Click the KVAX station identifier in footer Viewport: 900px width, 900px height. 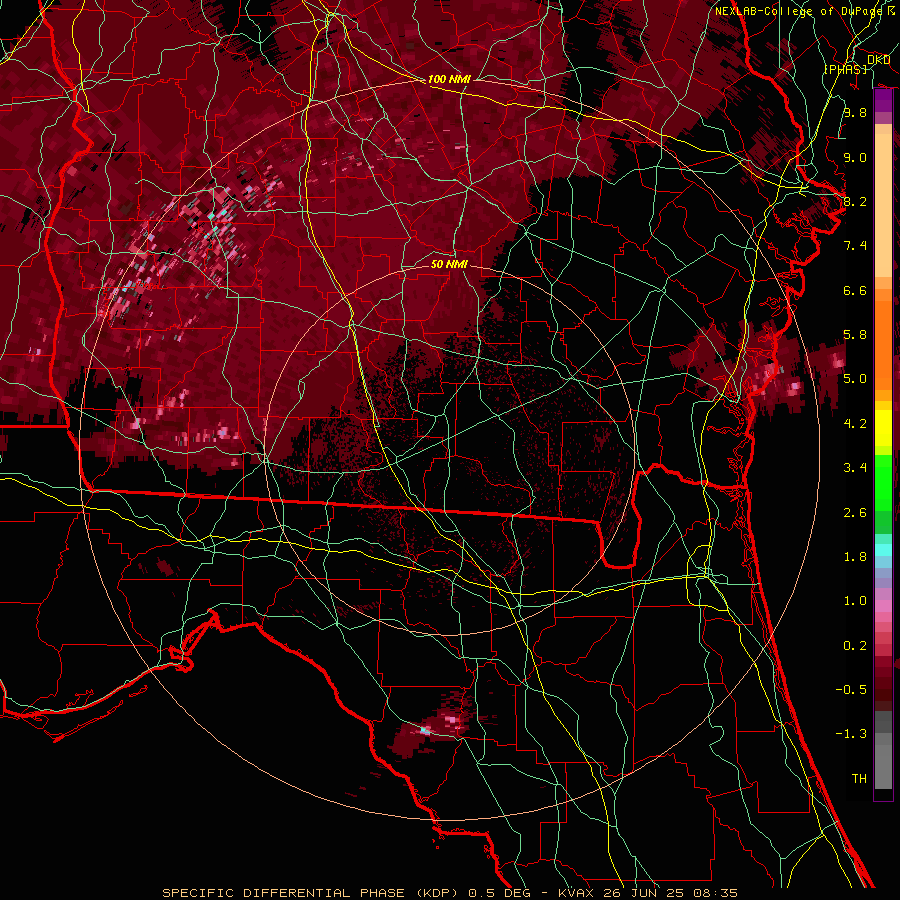click(x=576, y=893)
